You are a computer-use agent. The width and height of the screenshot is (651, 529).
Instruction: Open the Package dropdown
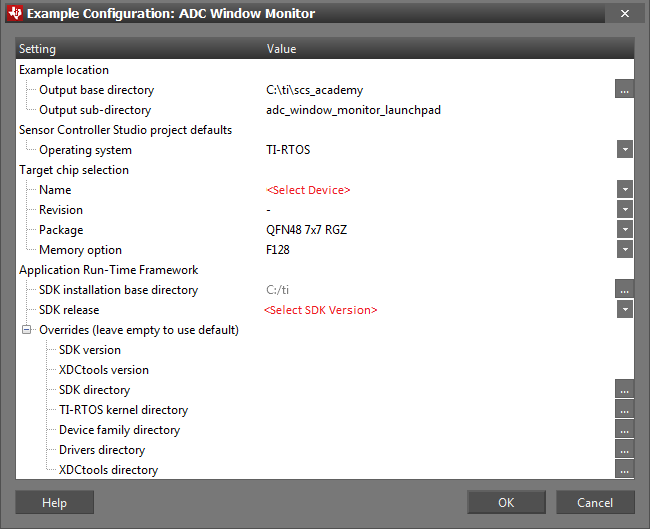click(x=624, y=230)
